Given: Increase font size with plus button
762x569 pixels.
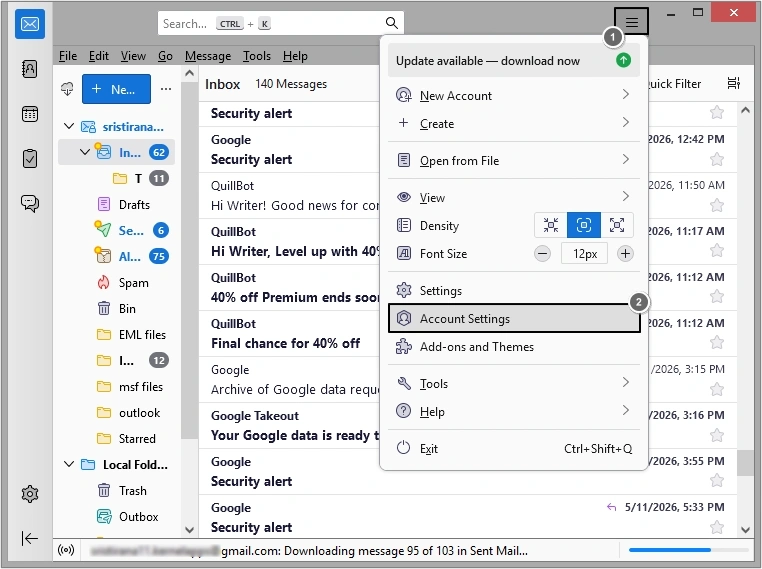Looking at the screenshot, I should click(x=625, y=254).
